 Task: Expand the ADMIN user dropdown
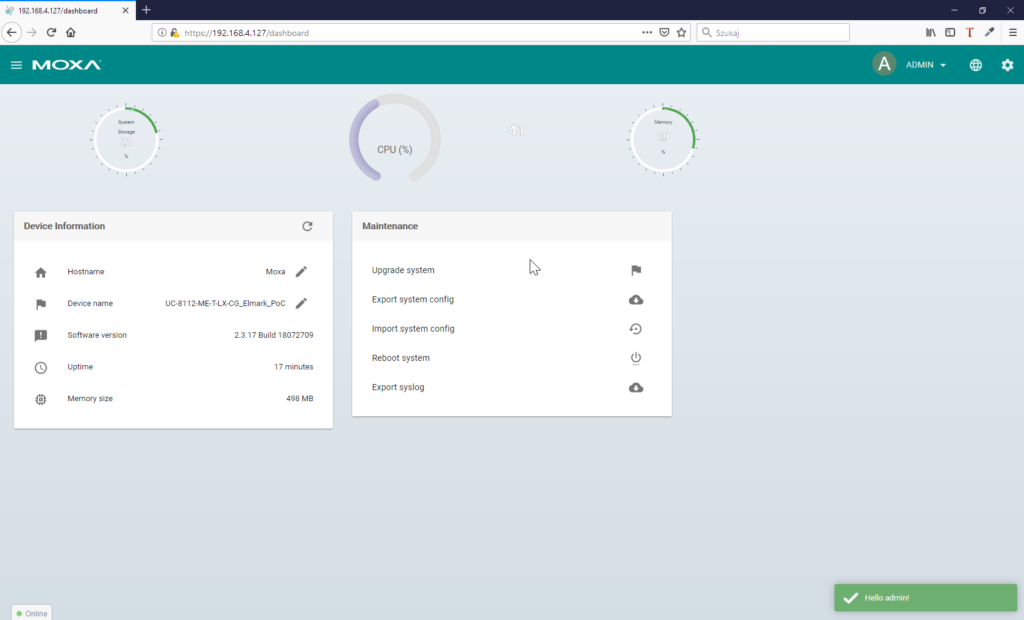(x=925, y=65)
